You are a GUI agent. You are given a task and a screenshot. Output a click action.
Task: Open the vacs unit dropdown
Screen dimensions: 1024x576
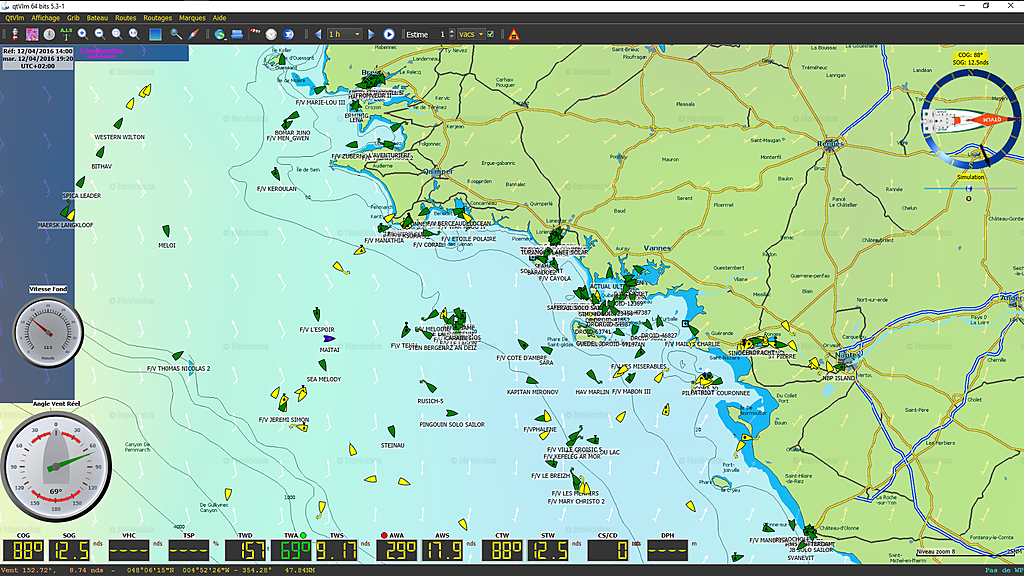pos(471,34)
